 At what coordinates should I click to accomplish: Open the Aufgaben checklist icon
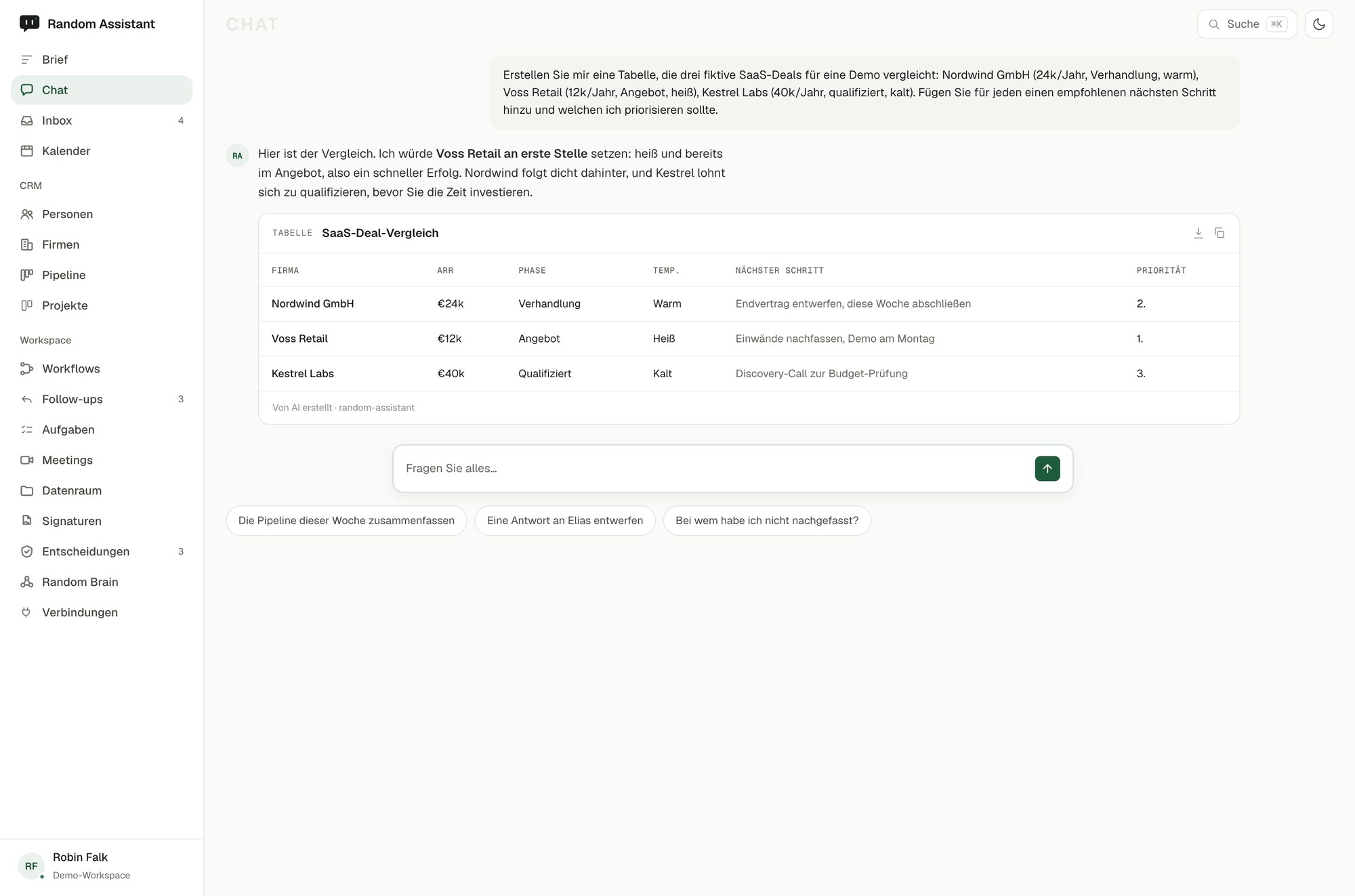27,429
